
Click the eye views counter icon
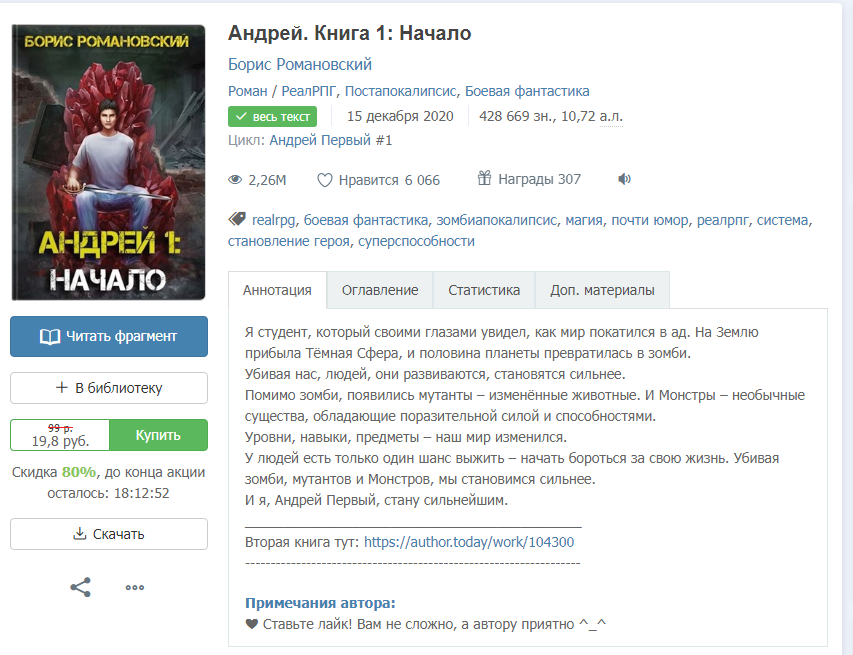[235, 180]
